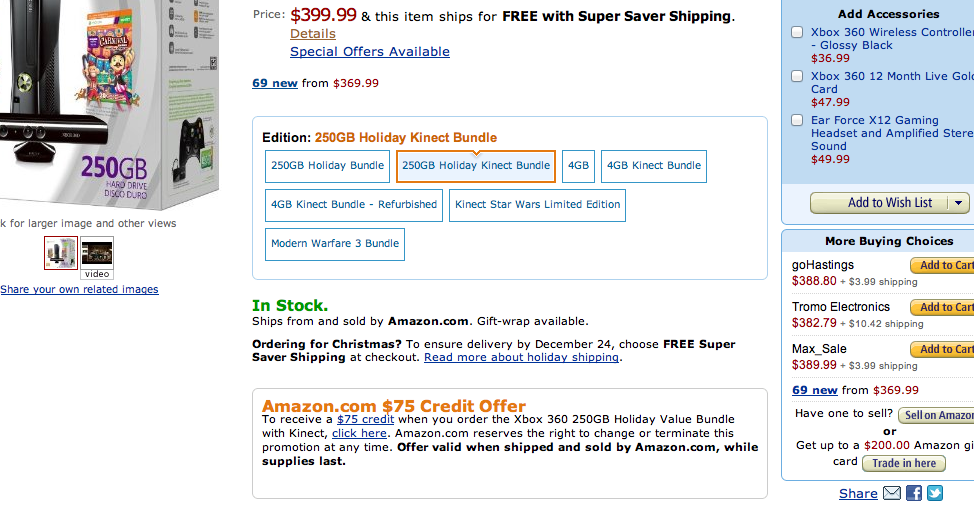Open the Special Offers Available link
Viewport: 974px width, 523px height.
pyautogui.click(x=370, y=52)
